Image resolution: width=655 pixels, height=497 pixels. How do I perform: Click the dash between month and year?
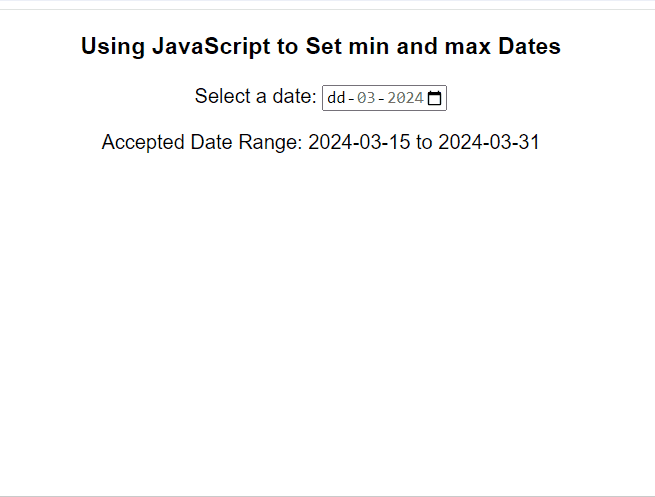tap(381, 98)
